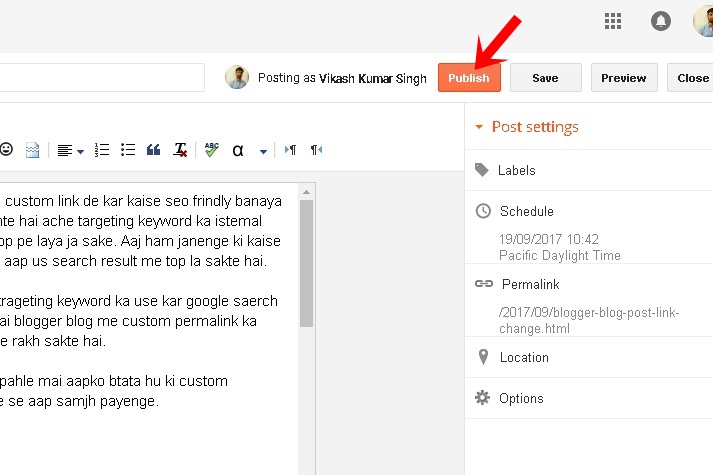Set left-to-right text direction
The height and width of the screenshot is (475, 713).
pos(290,150)
